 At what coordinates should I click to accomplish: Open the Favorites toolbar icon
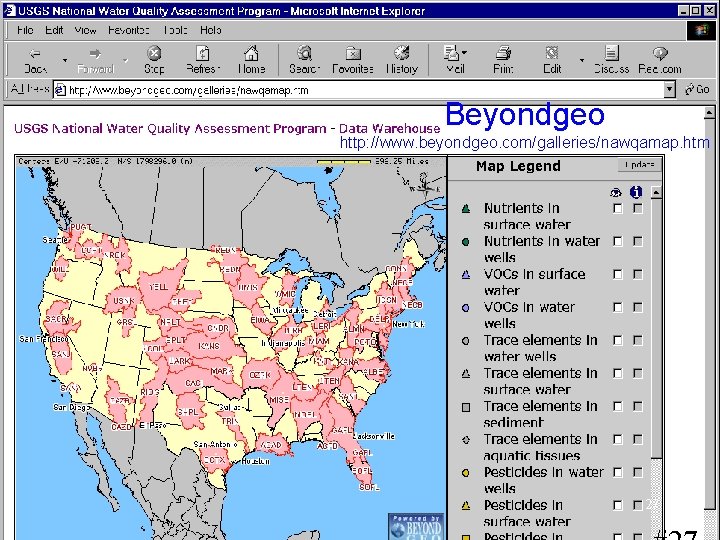353,60
